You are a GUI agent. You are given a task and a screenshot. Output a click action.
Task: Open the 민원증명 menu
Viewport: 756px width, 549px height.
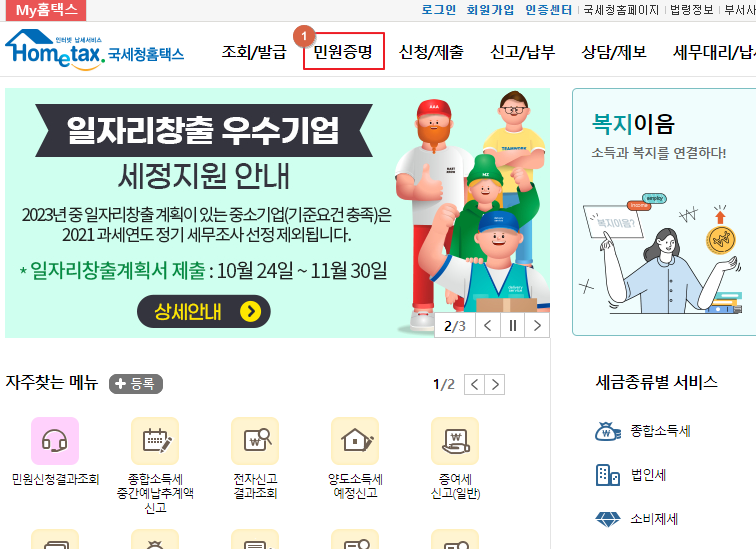coord(343,51)
